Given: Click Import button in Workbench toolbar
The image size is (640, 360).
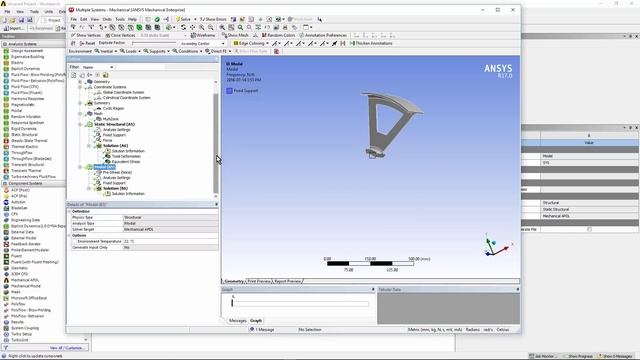Looking at the screenshot, I should [13, 28].
